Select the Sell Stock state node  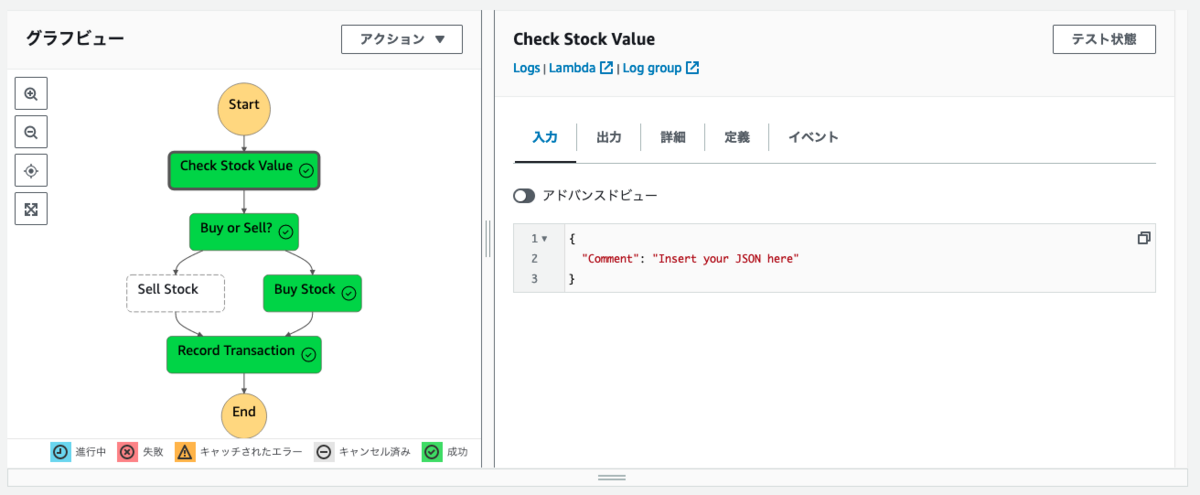[175, 293]
